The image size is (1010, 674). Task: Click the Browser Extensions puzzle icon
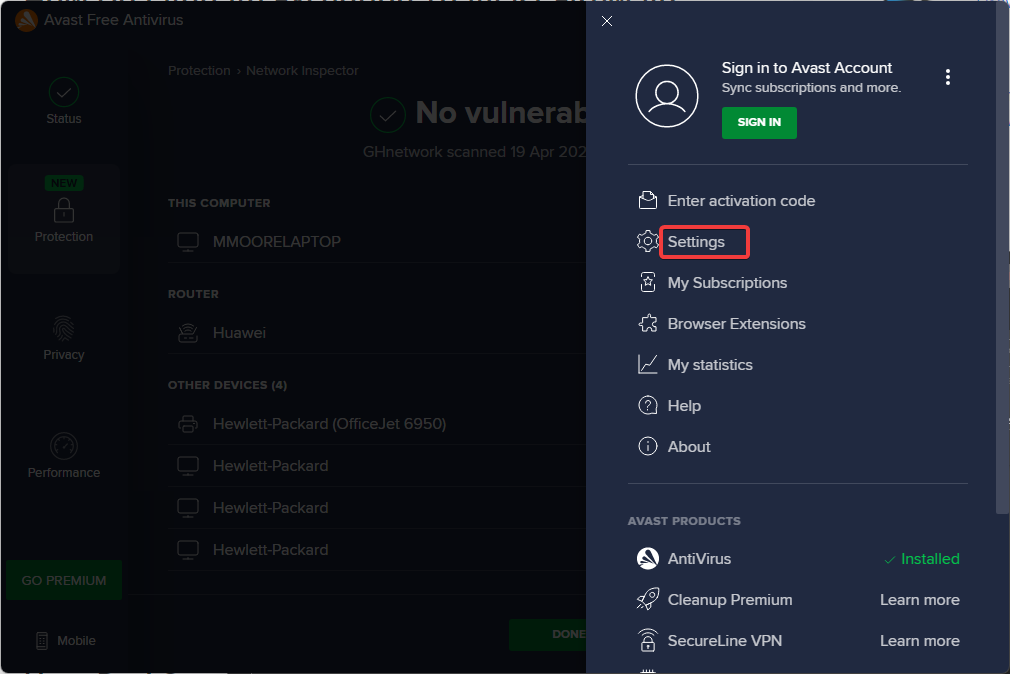(x=648, y=323)
